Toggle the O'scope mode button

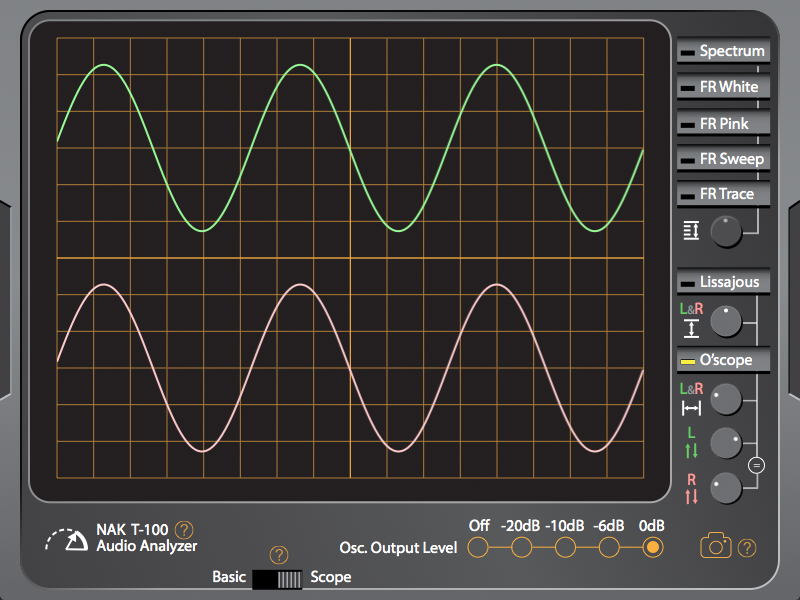coord(723,360)
